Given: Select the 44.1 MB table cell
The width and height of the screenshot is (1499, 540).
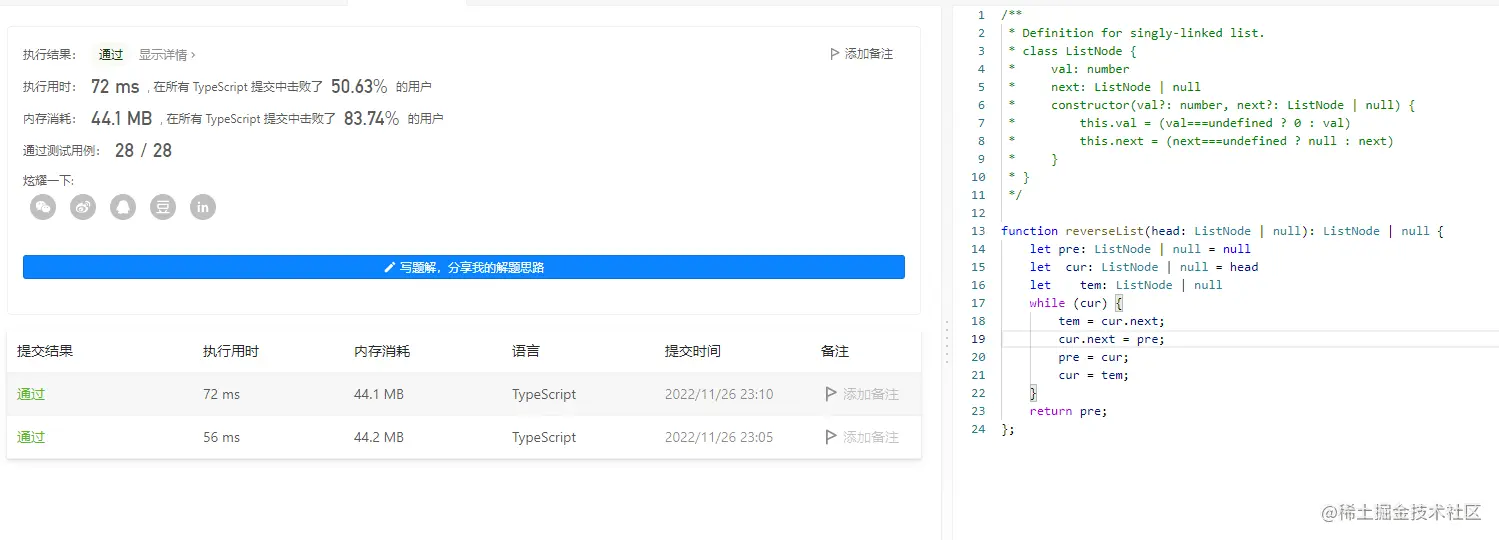Looking at the screenshot, I should pyautogui.click(x=379, y=394).
